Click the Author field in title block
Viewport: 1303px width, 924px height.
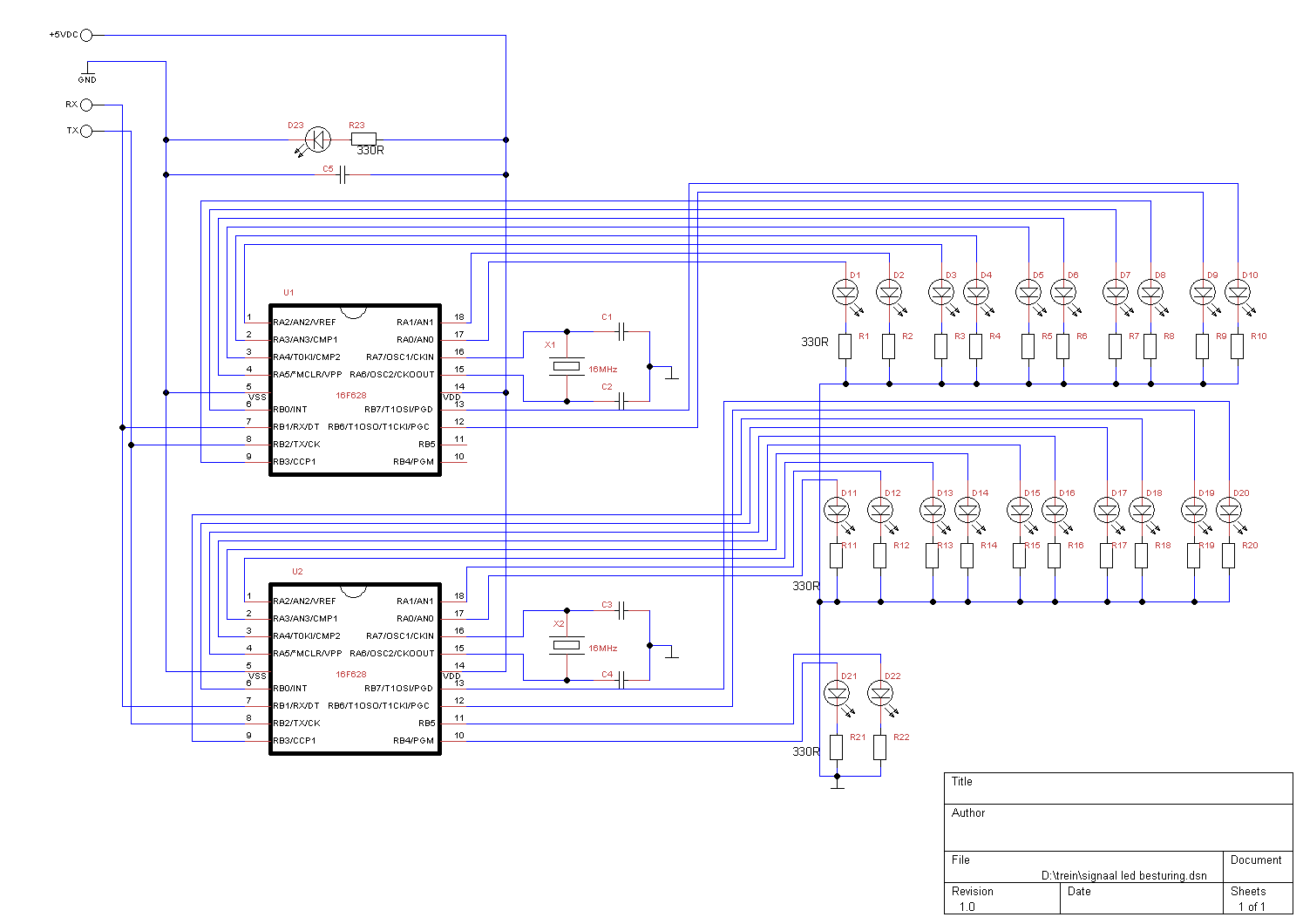tap(1118, 826)
